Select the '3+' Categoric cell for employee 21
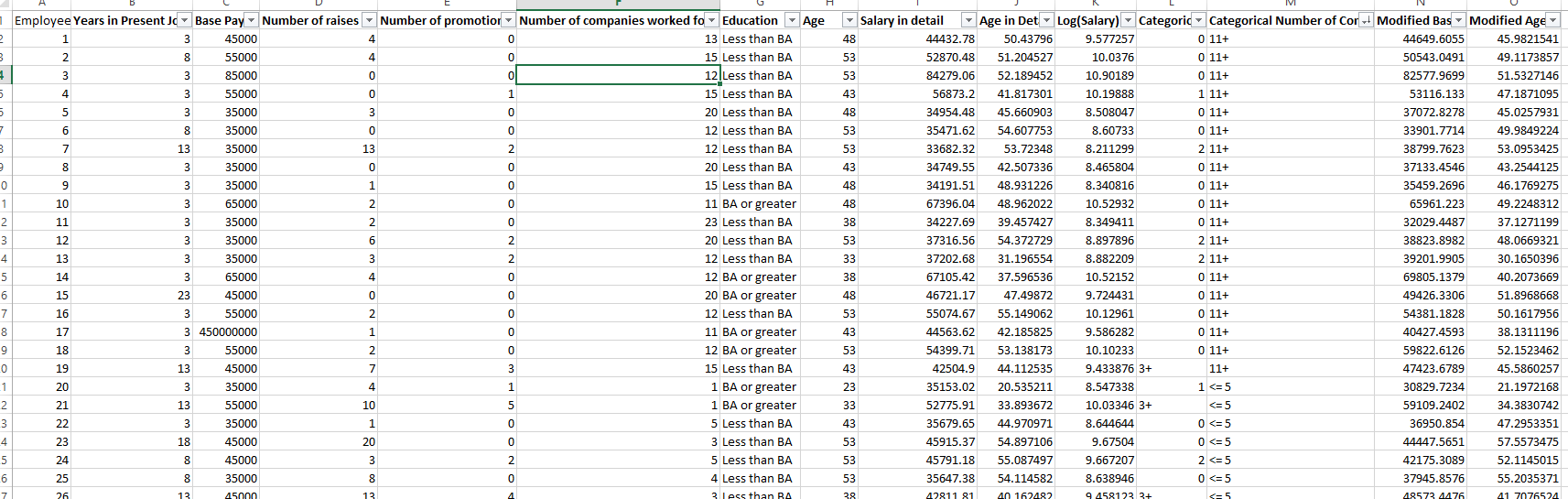1568x499 pixels. coord(1172,405)
